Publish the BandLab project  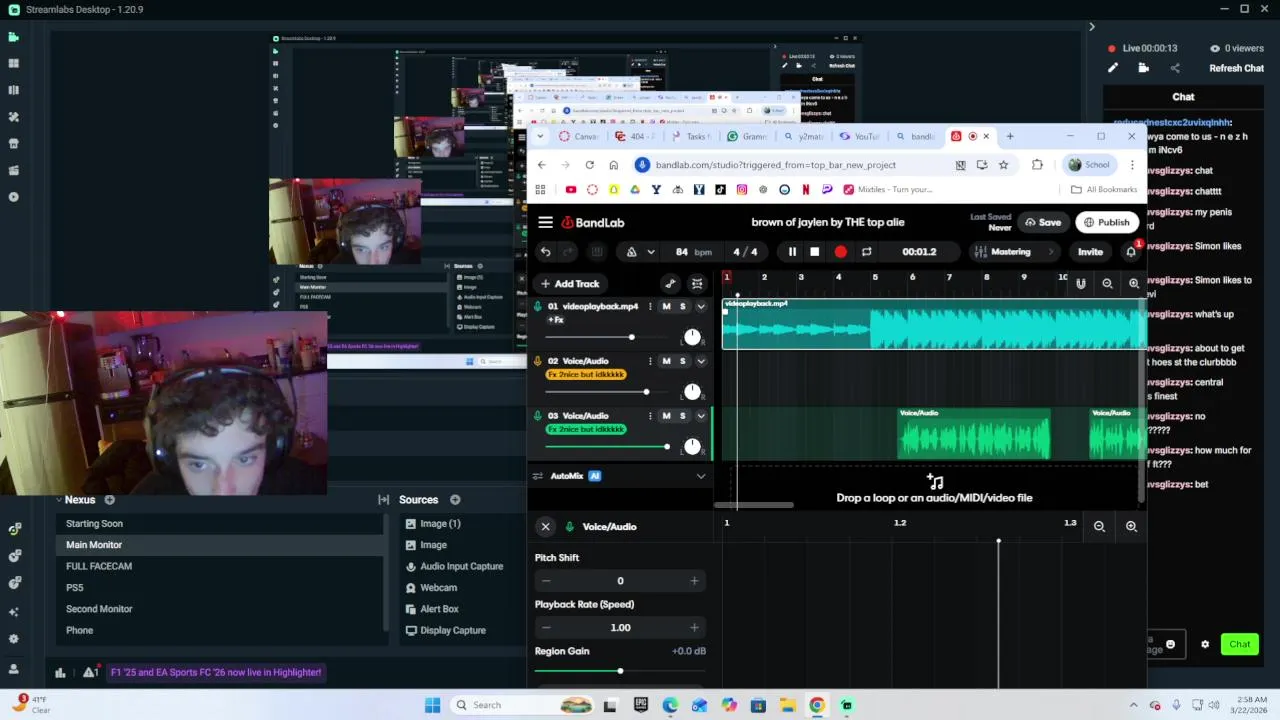pyautogui.click(x=1107, y=222)
